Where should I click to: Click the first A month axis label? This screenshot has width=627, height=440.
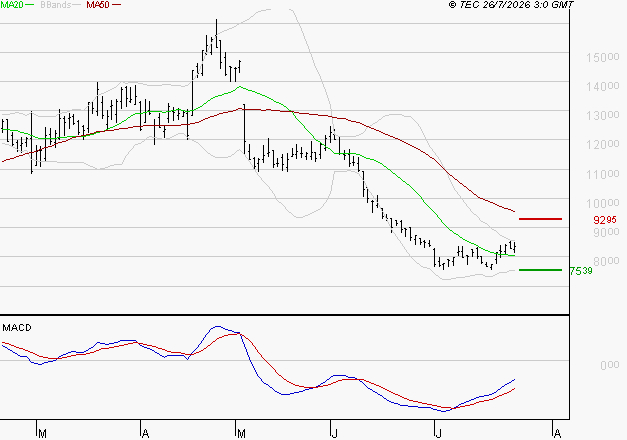[x=146, y=433]
